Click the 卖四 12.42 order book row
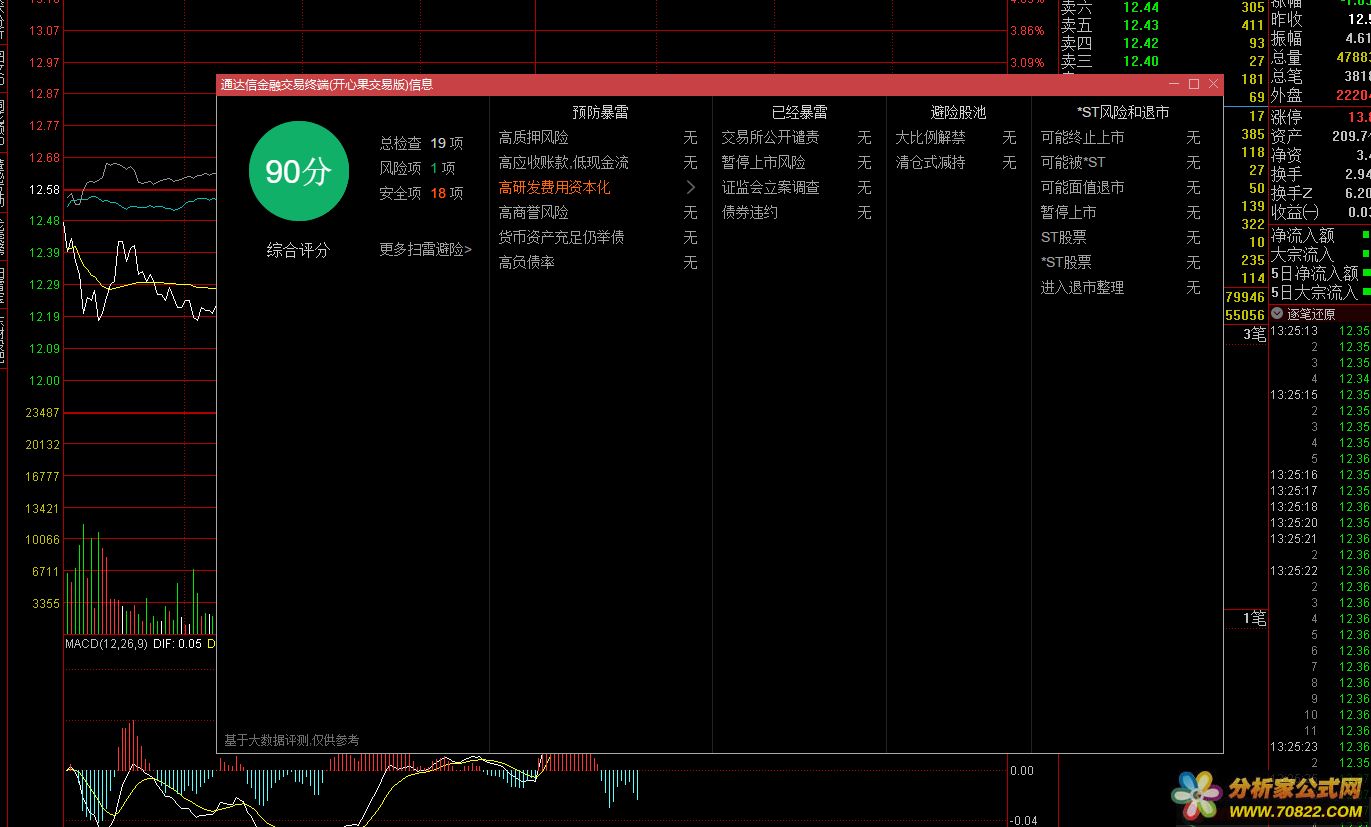Screen dimensions: 1371x827 pyautogui.click(x=1163, y=43)
